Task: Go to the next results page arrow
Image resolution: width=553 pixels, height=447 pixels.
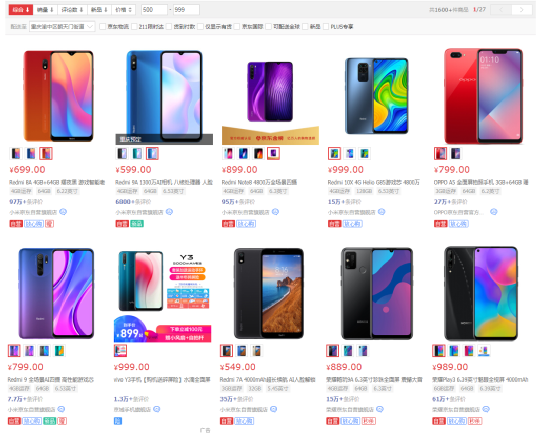Action: click(x=522, y=10)
